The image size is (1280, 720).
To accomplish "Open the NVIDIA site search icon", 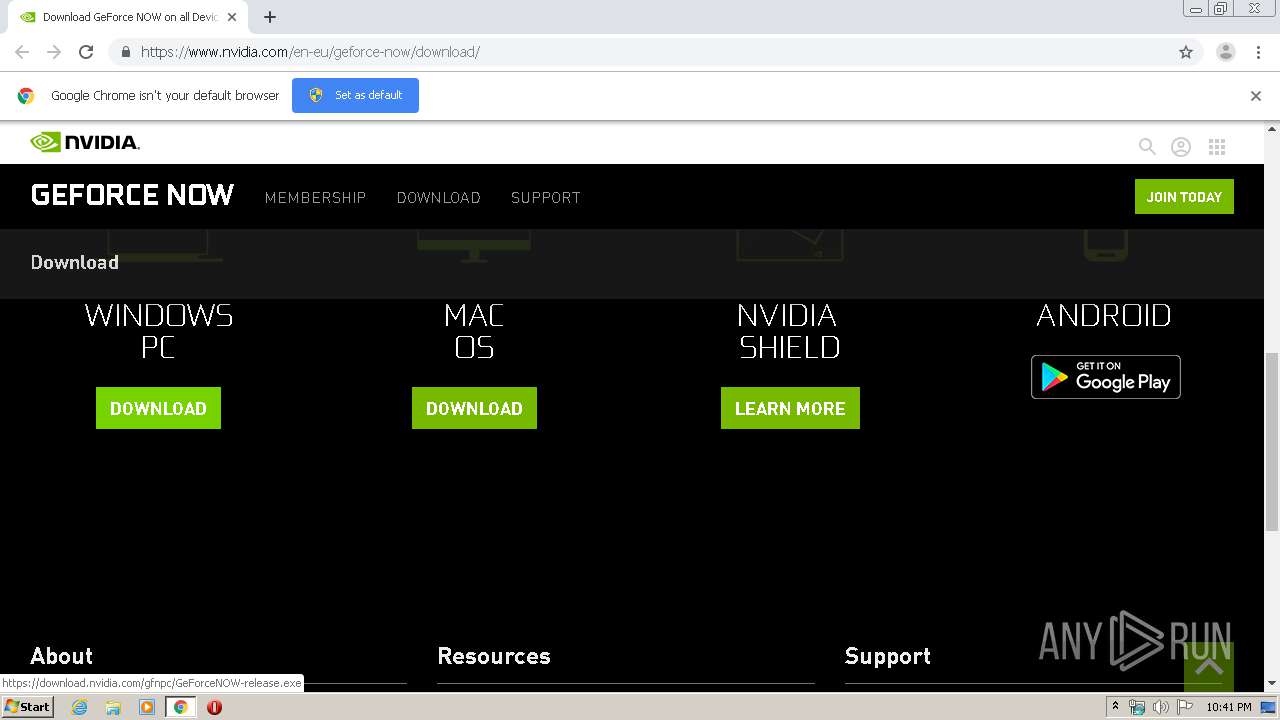I will coord(1147,147).
